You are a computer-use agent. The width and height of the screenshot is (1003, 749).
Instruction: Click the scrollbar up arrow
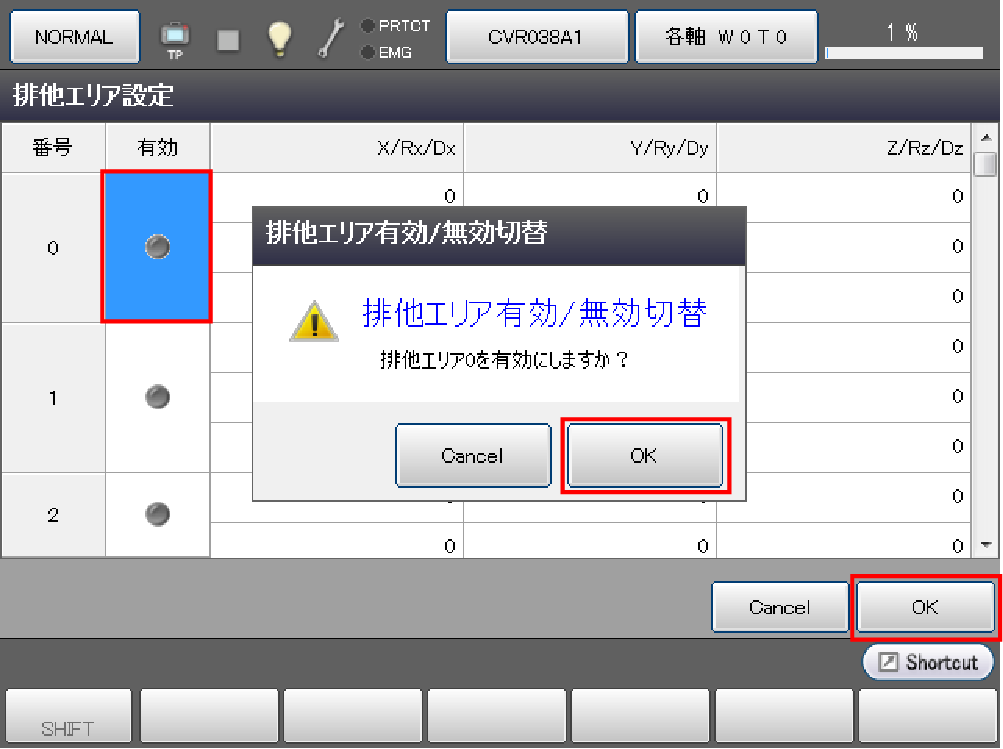[986, 137]
